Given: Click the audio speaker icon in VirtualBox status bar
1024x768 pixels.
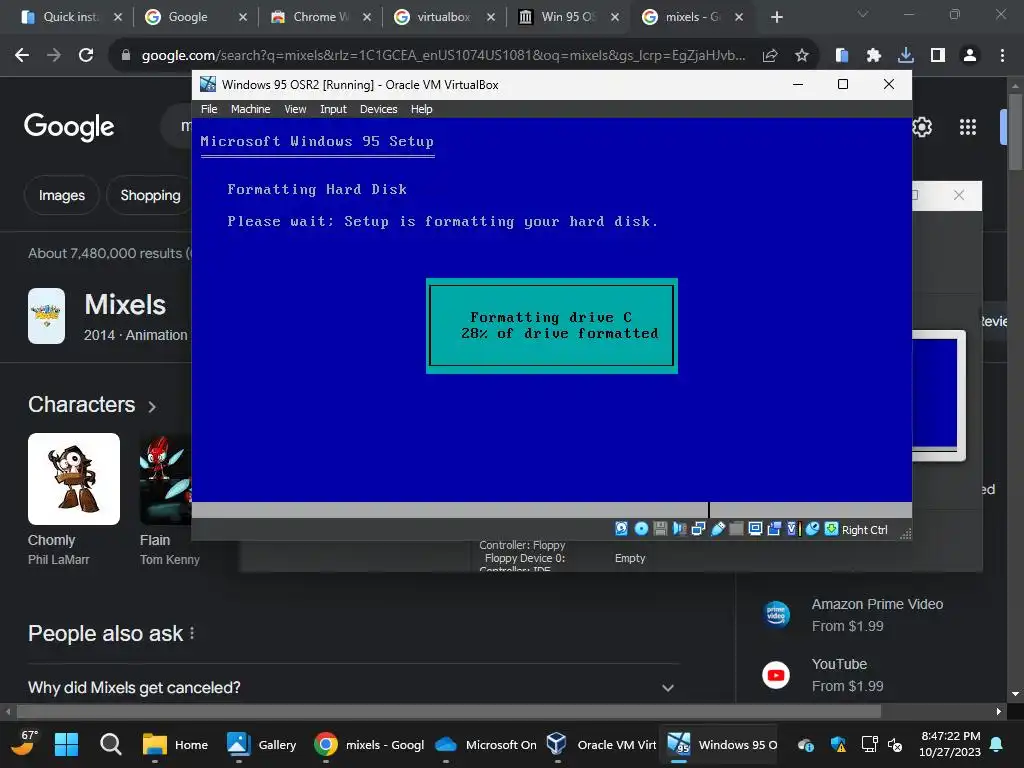Looking at the screenshot, I should coord(679,529).
